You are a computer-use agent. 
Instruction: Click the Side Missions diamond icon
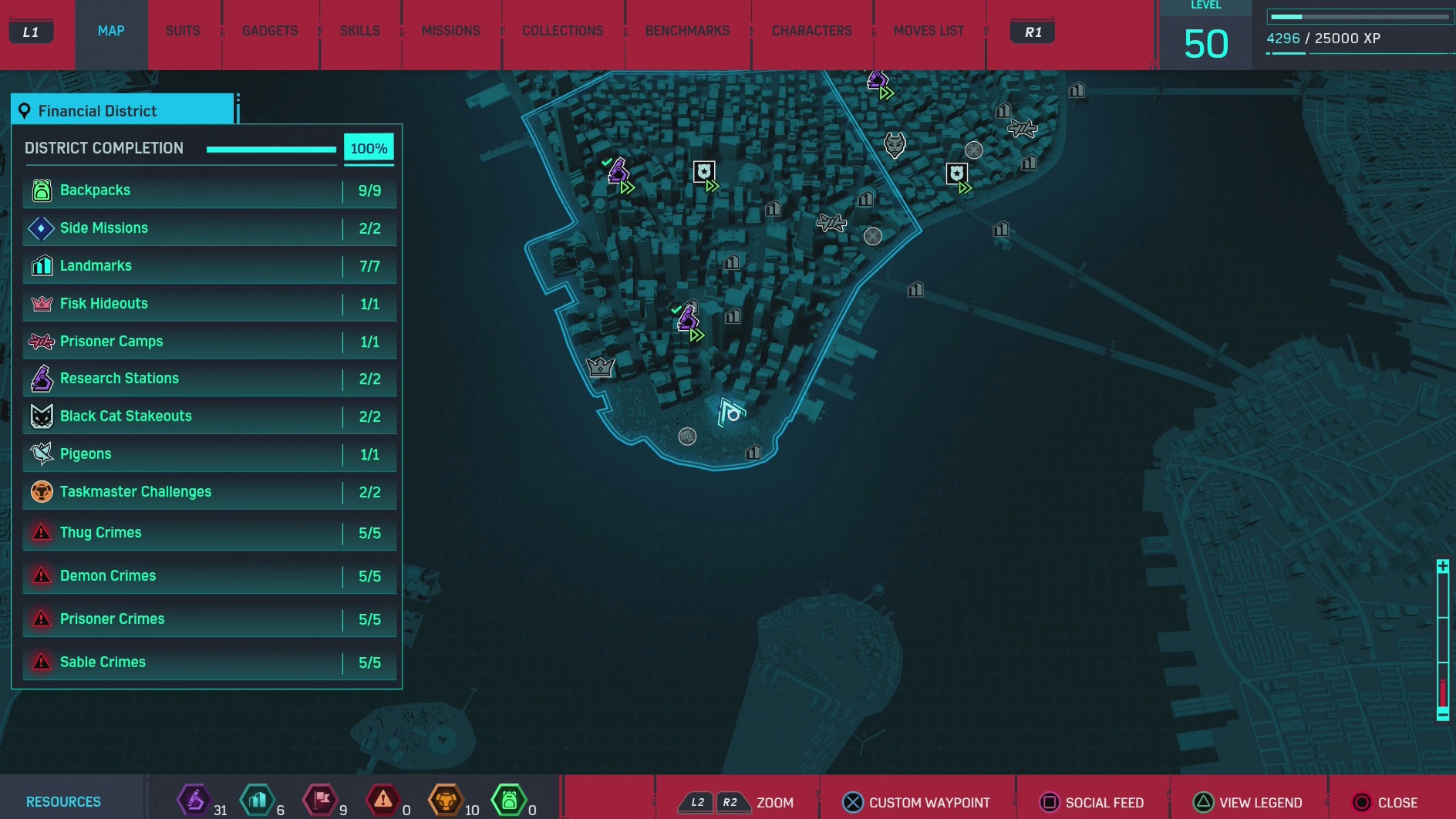(x=41, y=228)
